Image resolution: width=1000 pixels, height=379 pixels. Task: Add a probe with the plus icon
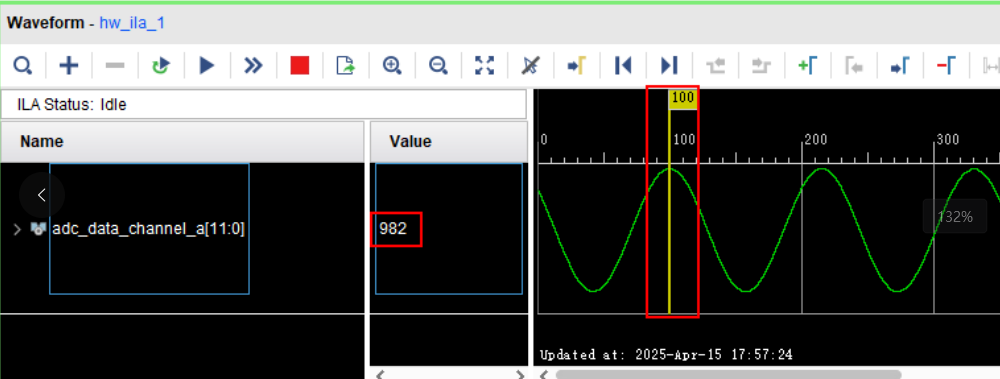coord(69,65)
